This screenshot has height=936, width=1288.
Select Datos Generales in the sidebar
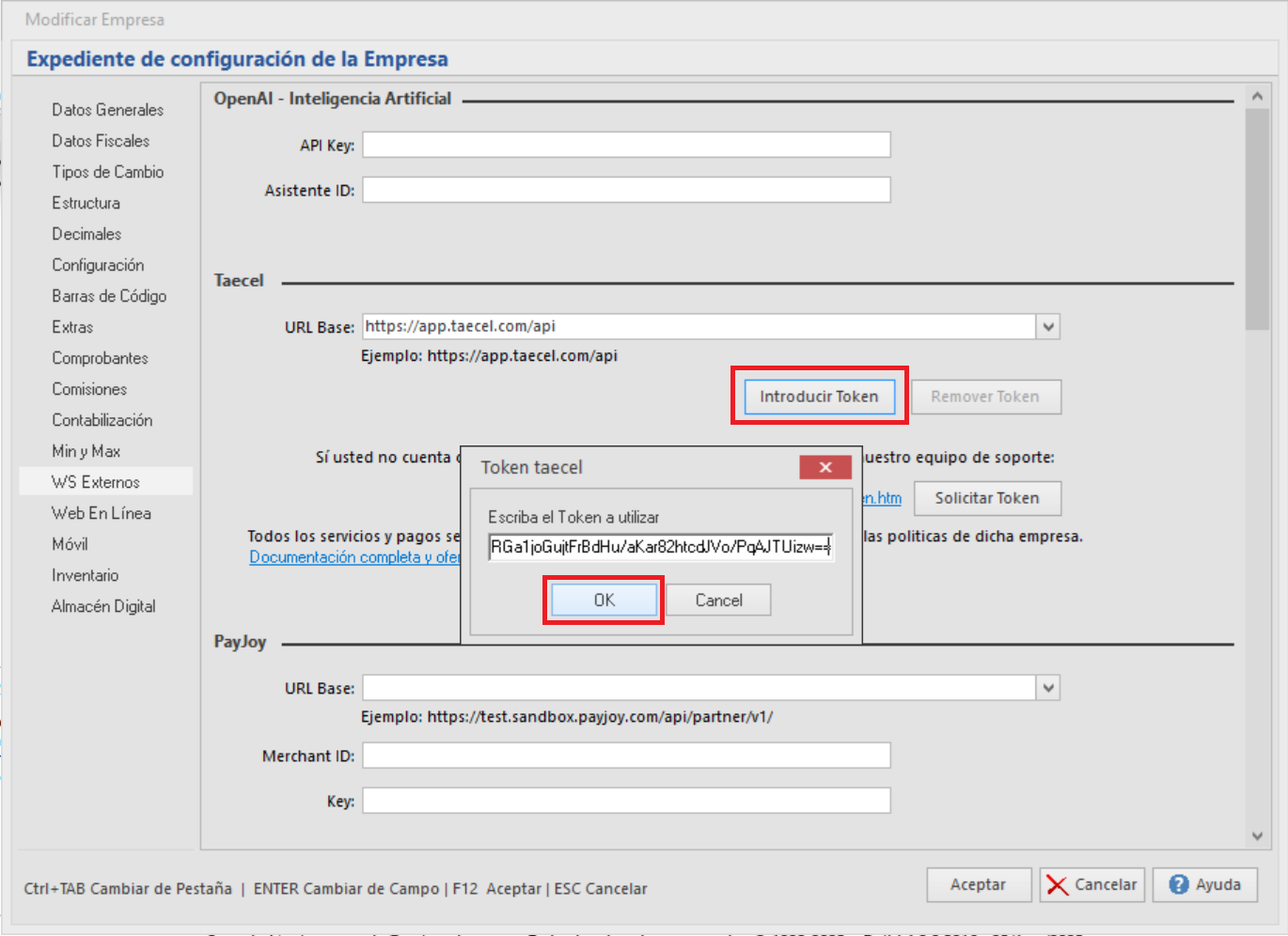pos(107,110)
